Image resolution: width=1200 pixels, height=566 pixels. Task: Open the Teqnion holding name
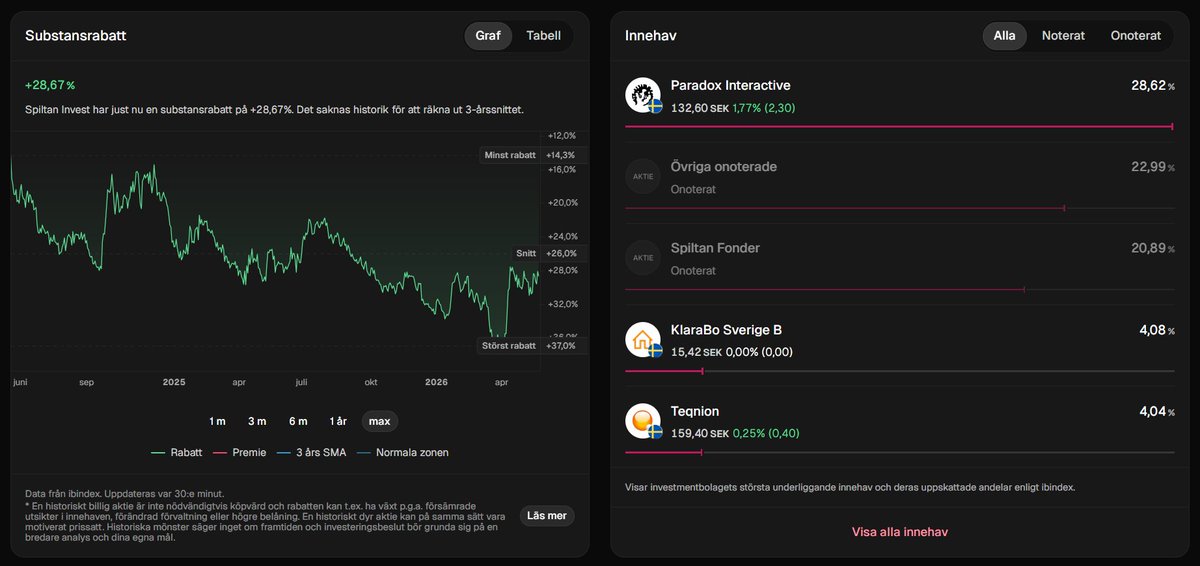pos(695,411)
